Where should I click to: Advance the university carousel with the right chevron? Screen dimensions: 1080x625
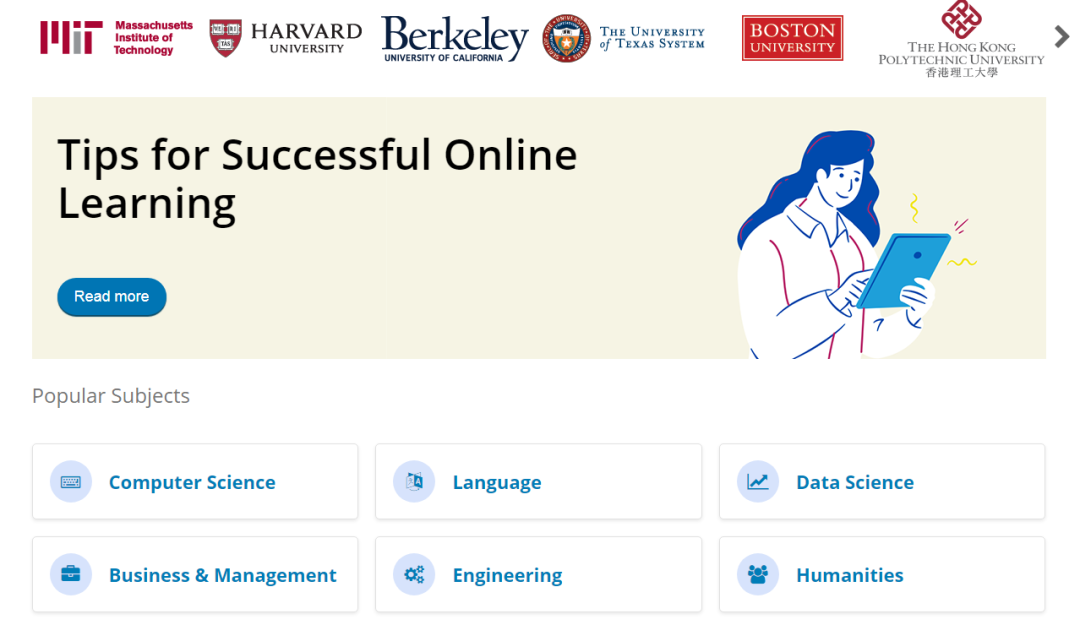pos(1061,37)
